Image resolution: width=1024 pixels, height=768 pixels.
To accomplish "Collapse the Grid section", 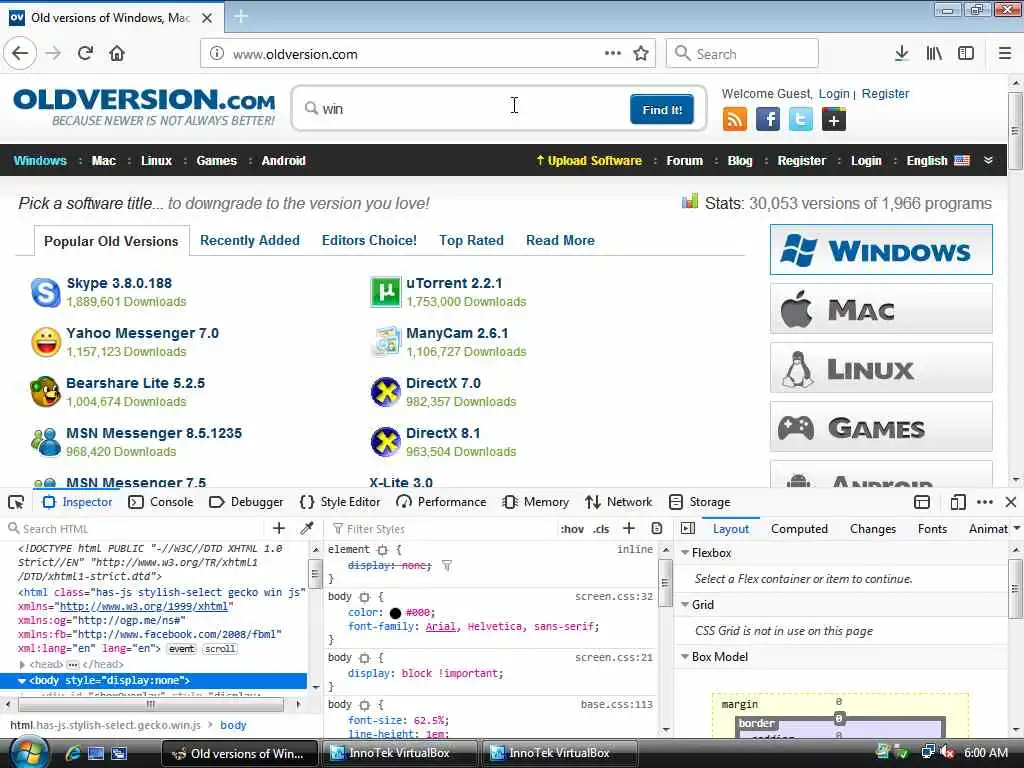I will [x=685, y=605].
